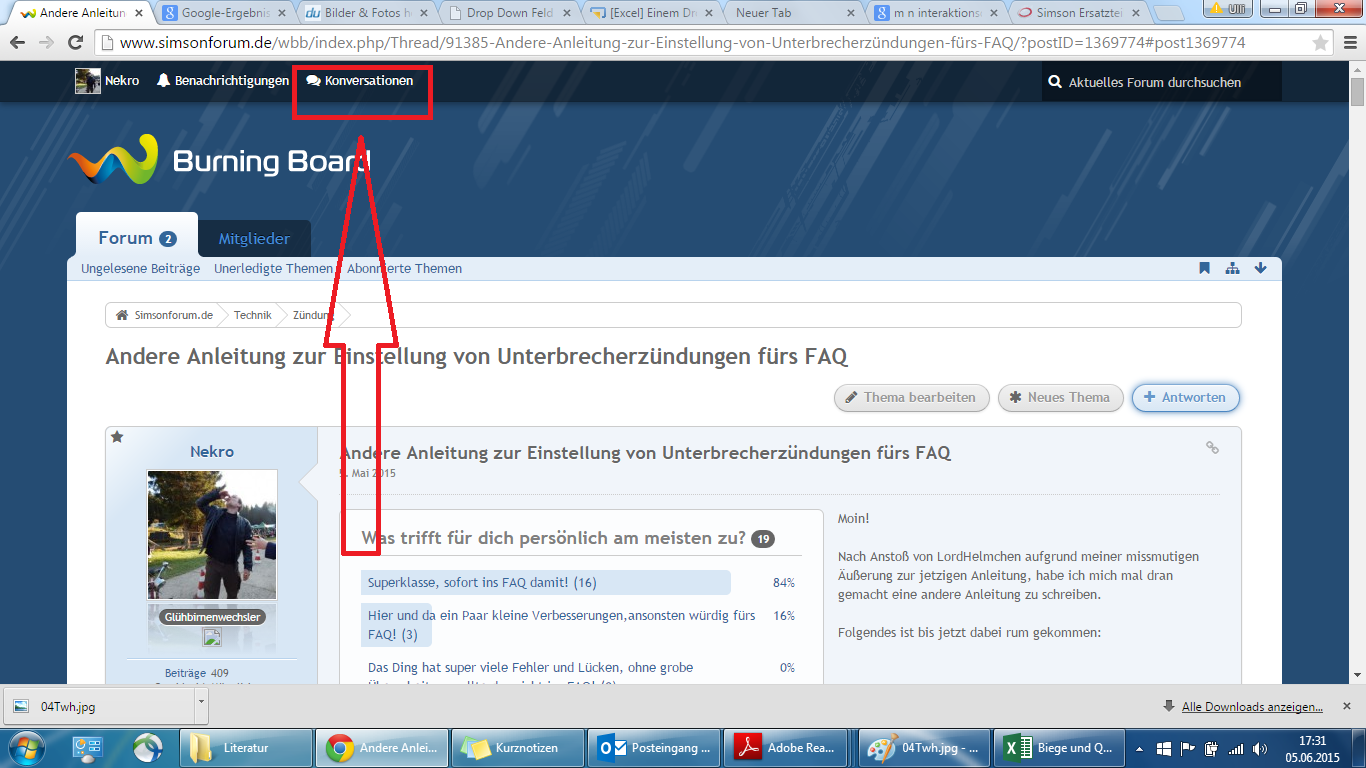Image resolution: width=1366 pixels, height=768 pixels.
Task: Click the Thema bearbeiten button
Action: pyautogui.click(x=911, y=397)
